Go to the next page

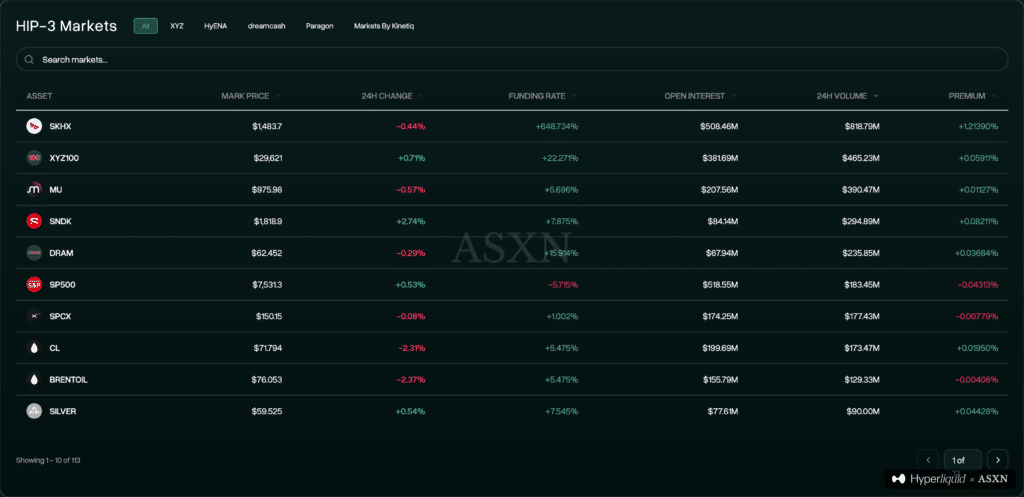point(997,460)
